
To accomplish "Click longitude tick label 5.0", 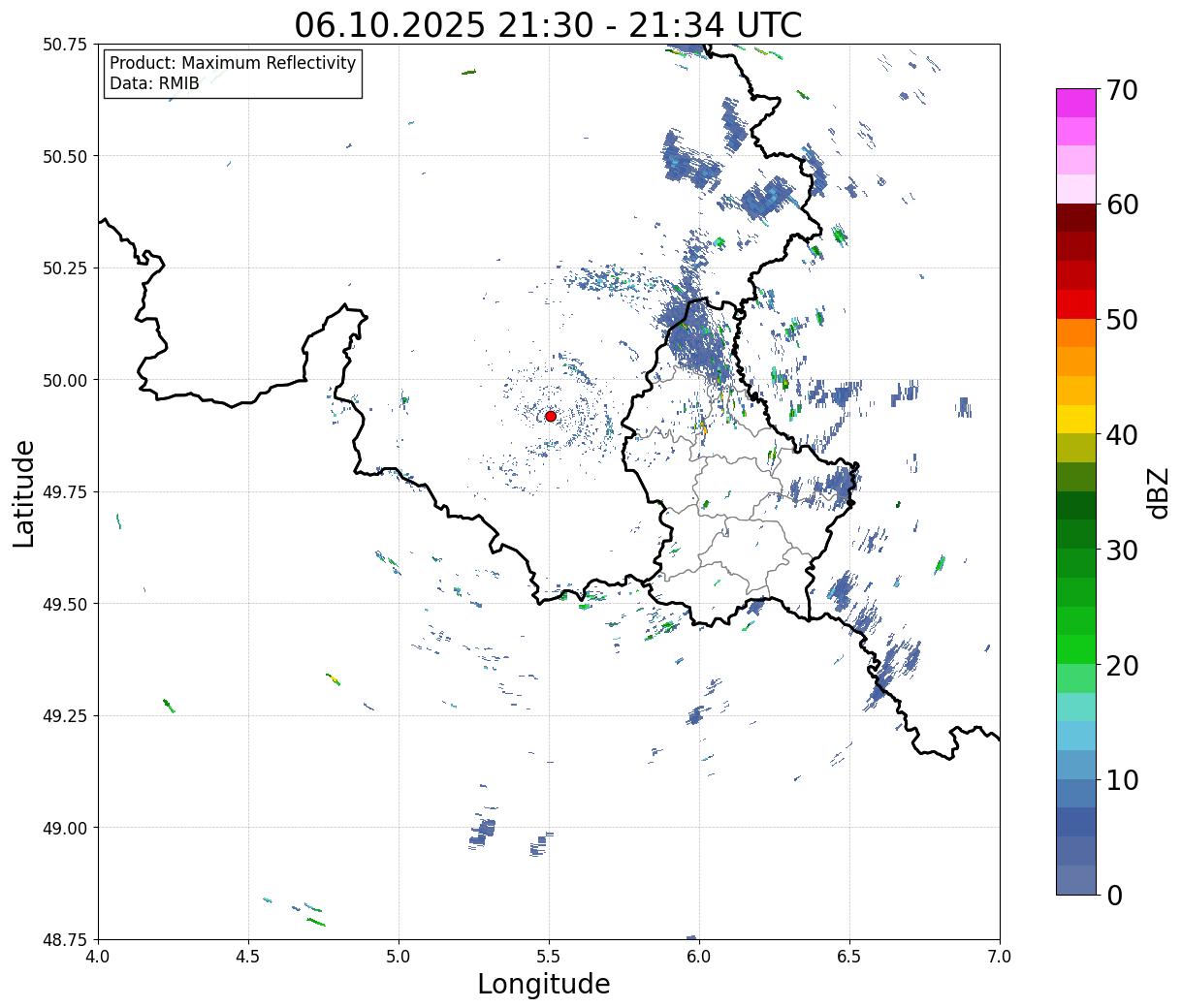I will (x=399, y=956).
